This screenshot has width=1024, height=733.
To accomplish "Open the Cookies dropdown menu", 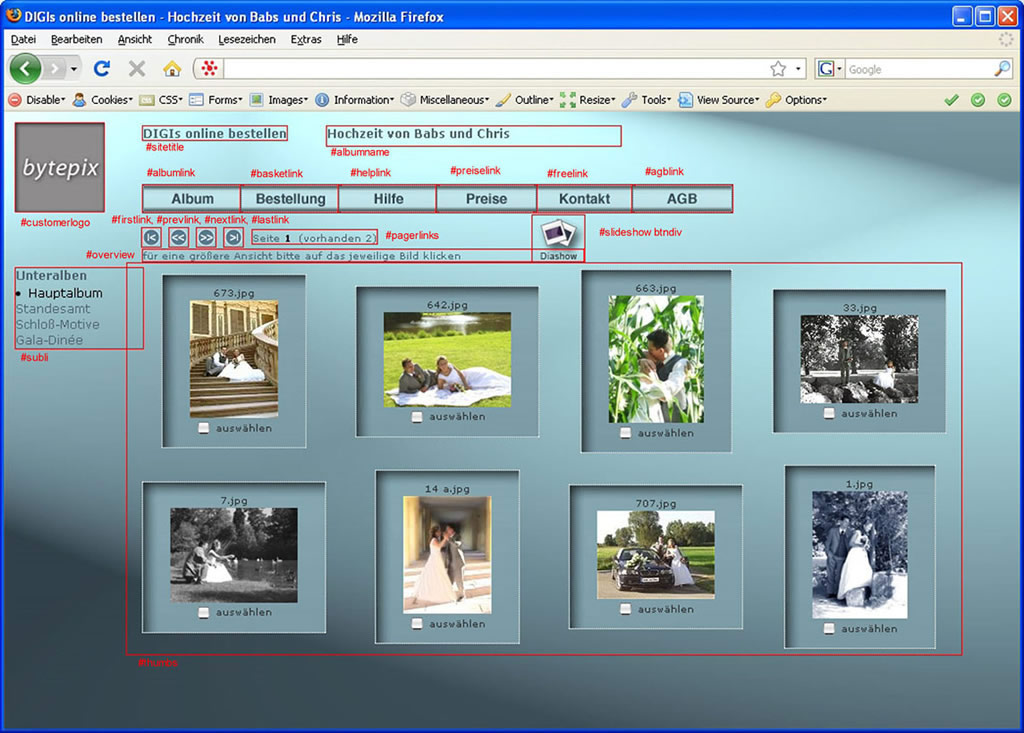I will (102, 100).
